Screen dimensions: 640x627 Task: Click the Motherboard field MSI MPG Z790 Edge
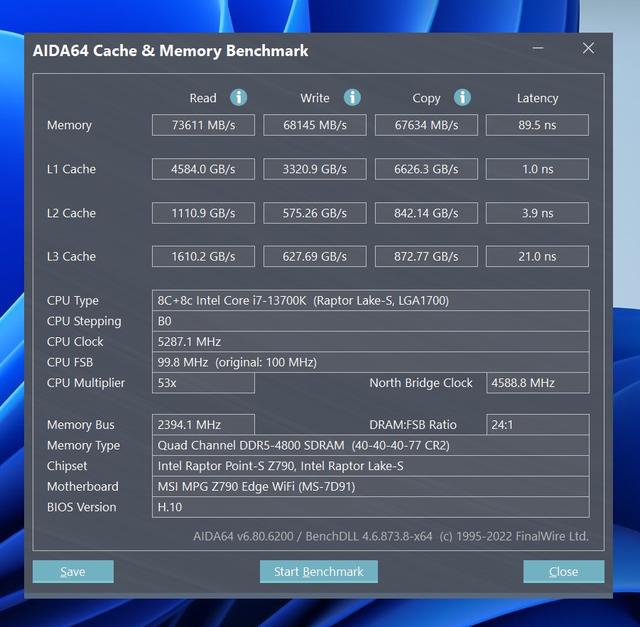(x=371, y=487)
